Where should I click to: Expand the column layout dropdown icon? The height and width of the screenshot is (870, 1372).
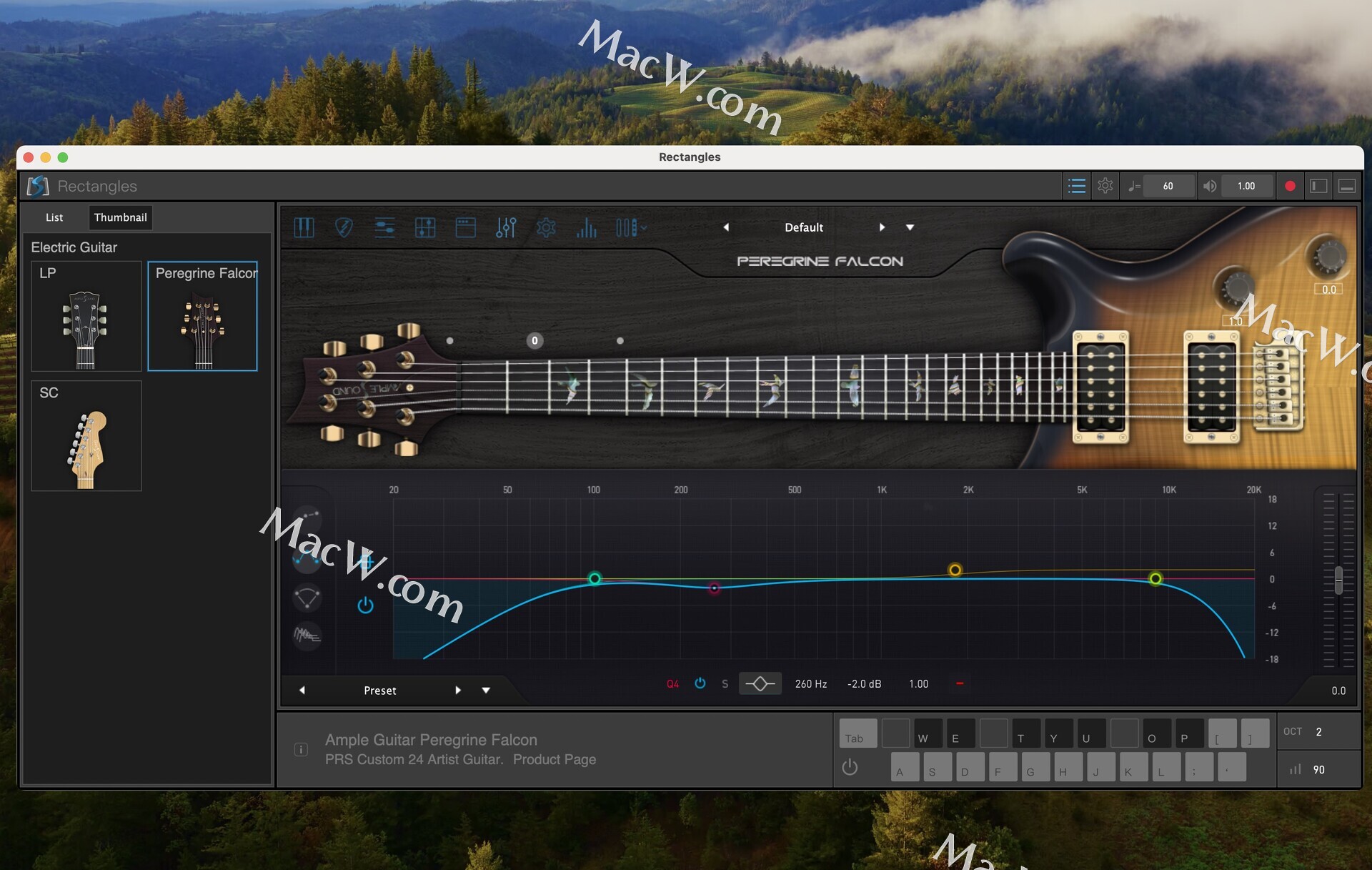click(x=632, y=228)
